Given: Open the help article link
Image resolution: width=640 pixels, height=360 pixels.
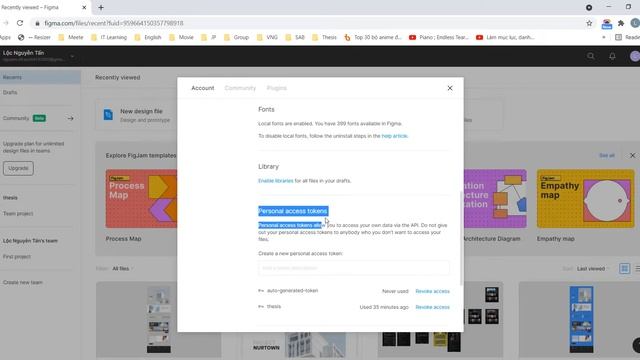Looking at the screenshot, I should (394, 136).
